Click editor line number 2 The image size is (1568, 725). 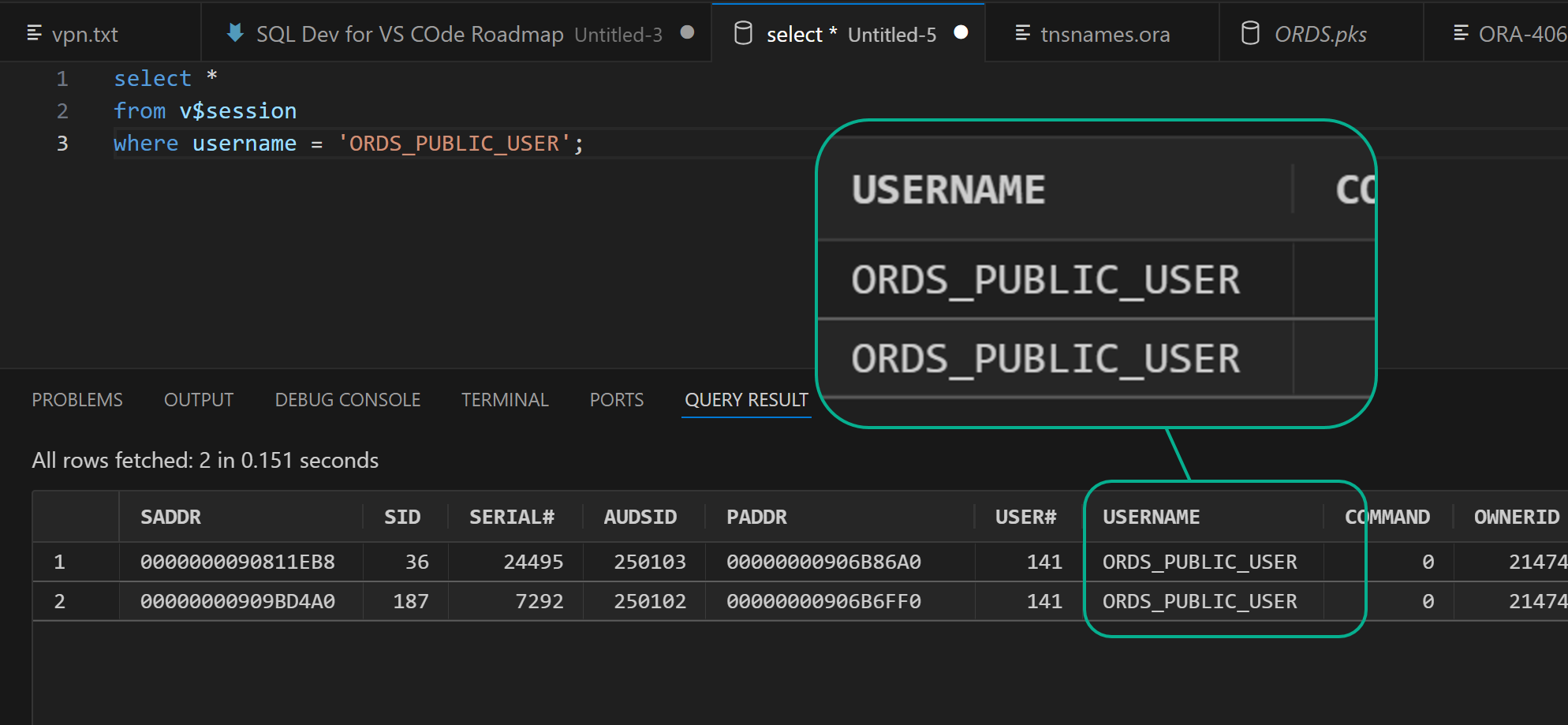coord(62,110)
